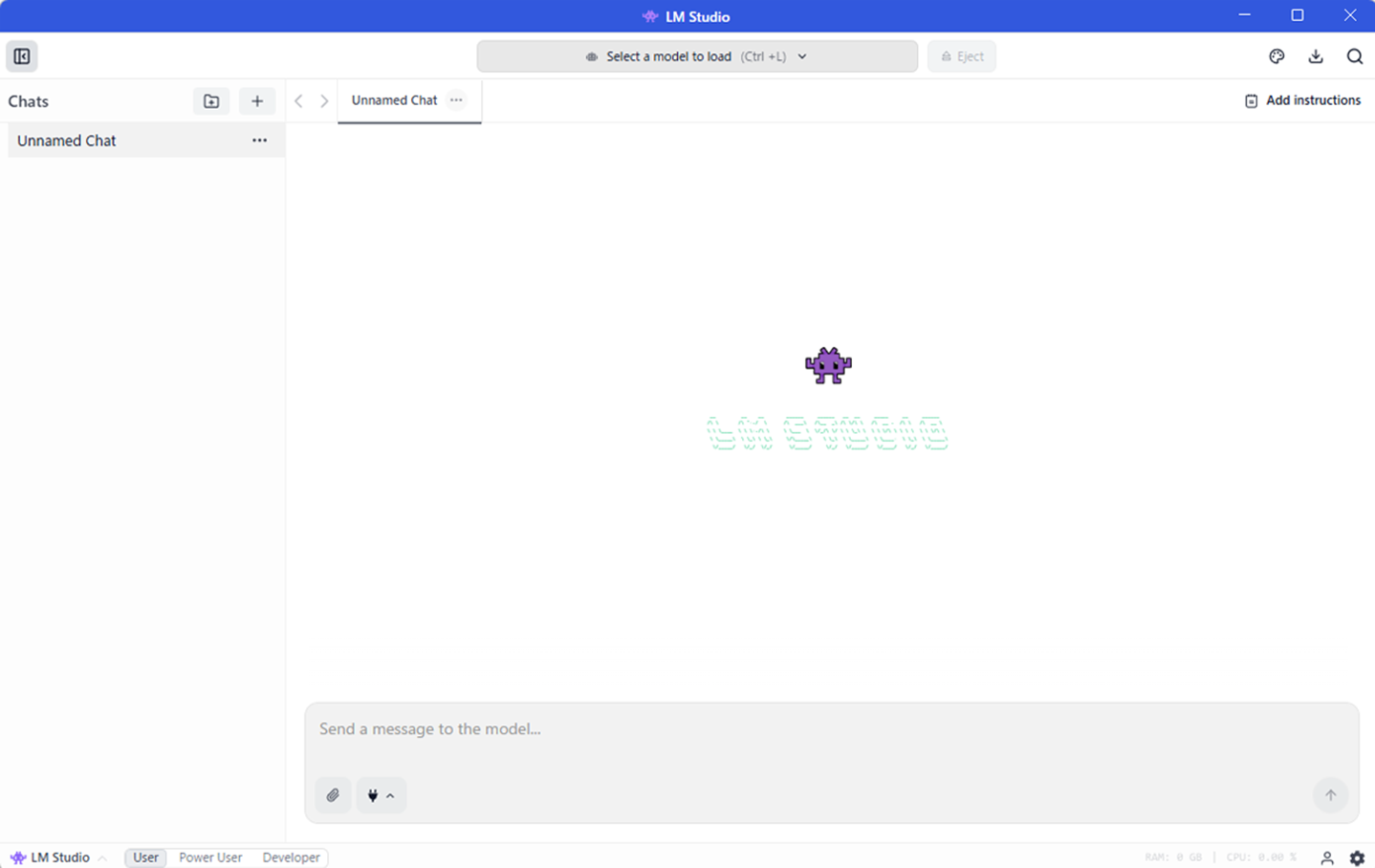The image size is (1375, 868).
Task: Start a new chat with plus icon
Action: [x=257, y=101]
